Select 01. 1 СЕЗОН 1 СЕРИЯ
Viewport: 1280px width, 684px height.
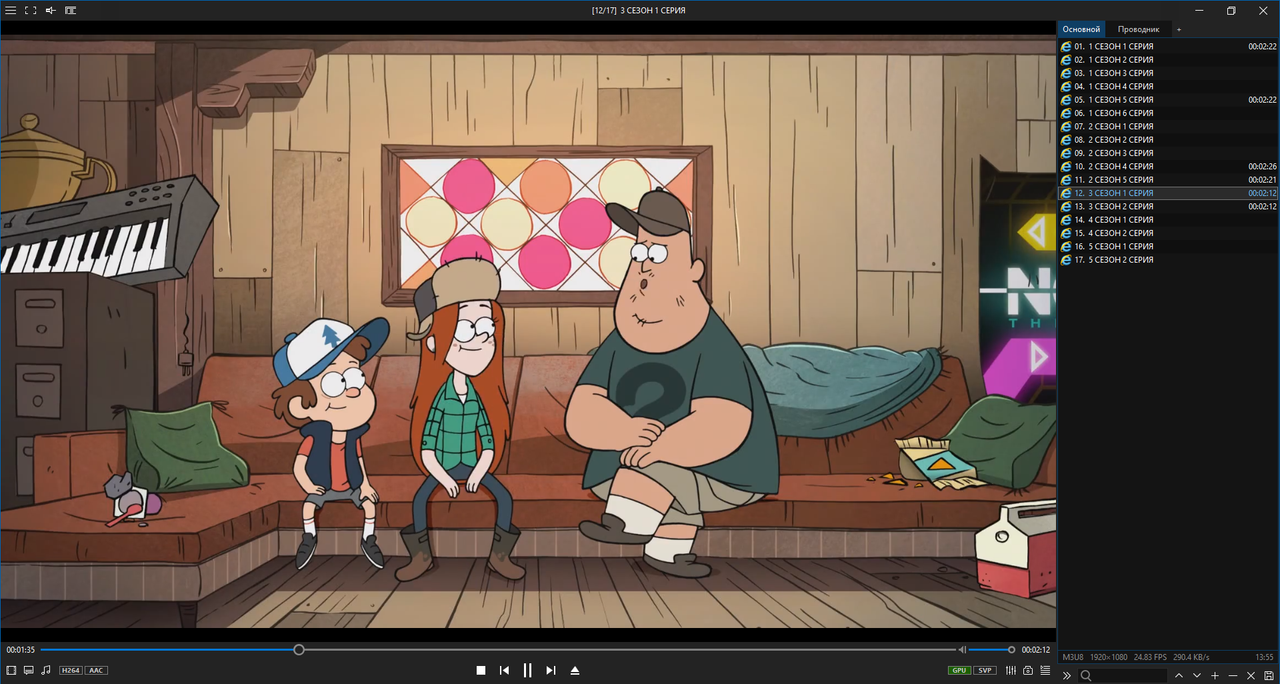pos(1168,46)
